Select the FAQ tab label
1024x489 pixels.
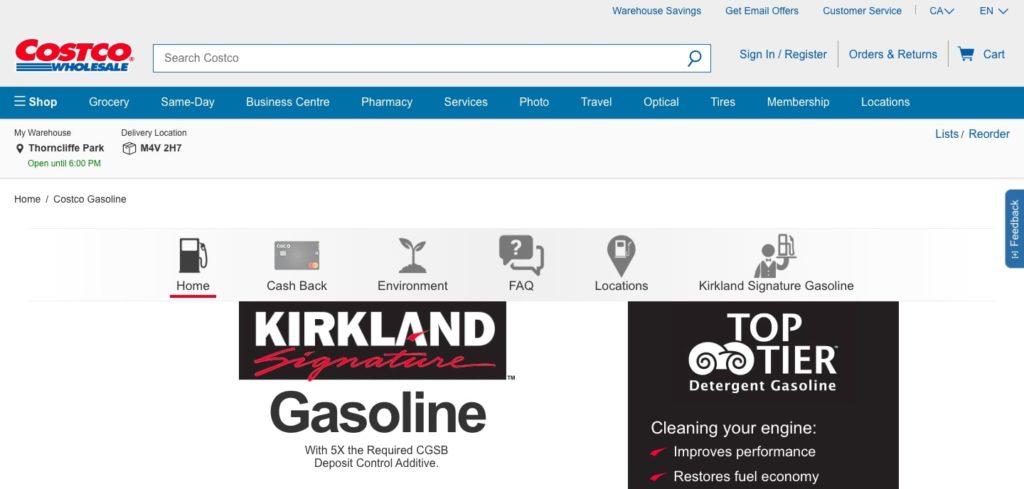pos(521,286)
